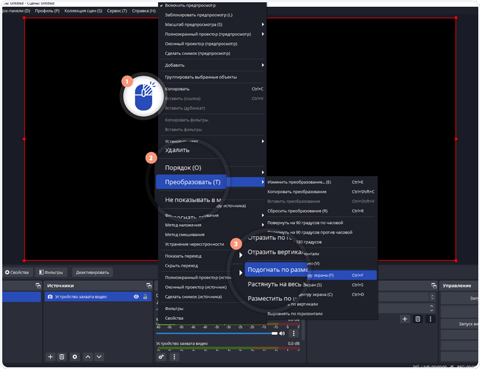Pop out the transitions dock with its header icon
This screenshot has height=369, width=480.
(434, 286)
